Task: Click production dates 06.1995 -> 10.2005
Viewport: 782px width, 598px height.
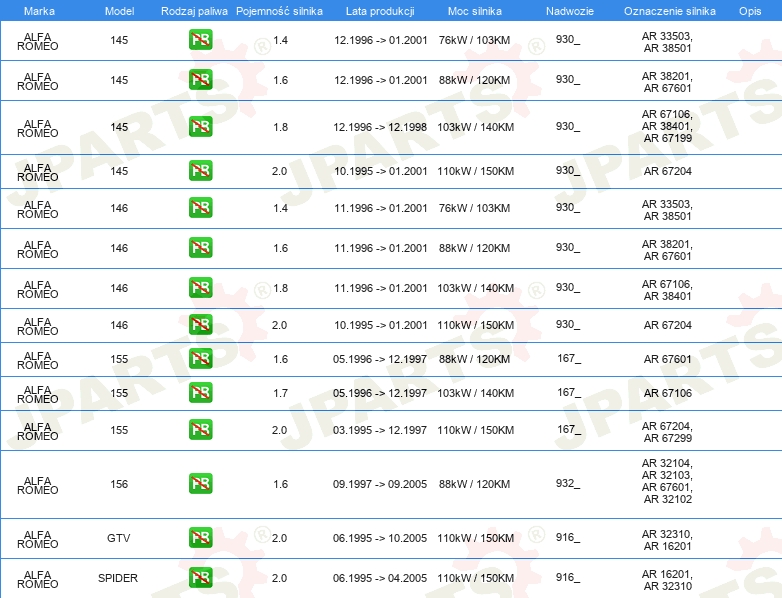Action: coord(380,538)
